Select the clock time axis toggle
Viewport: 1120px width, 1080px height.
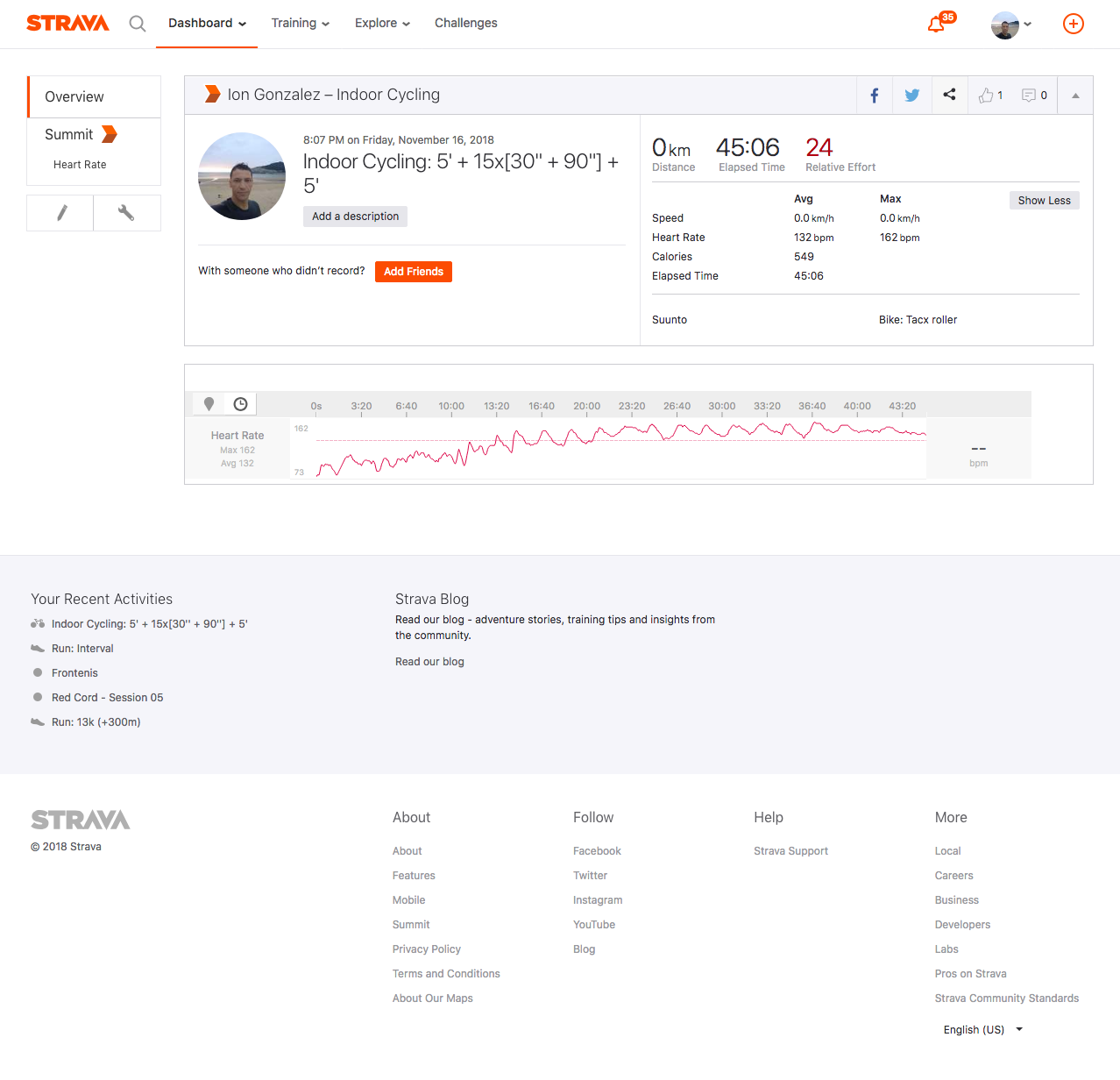click(x=240, y=404)
